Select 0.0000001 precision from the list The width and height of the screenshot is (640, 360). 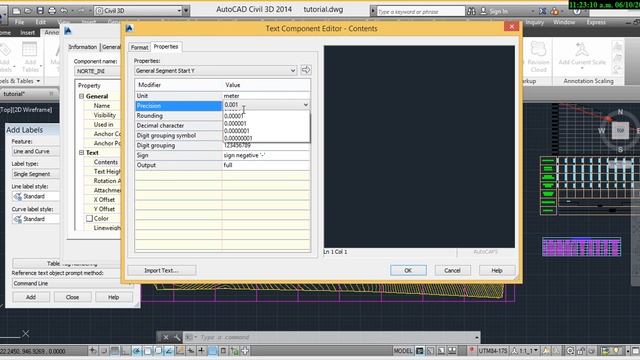pyautogui.click(x=237, y=131)
